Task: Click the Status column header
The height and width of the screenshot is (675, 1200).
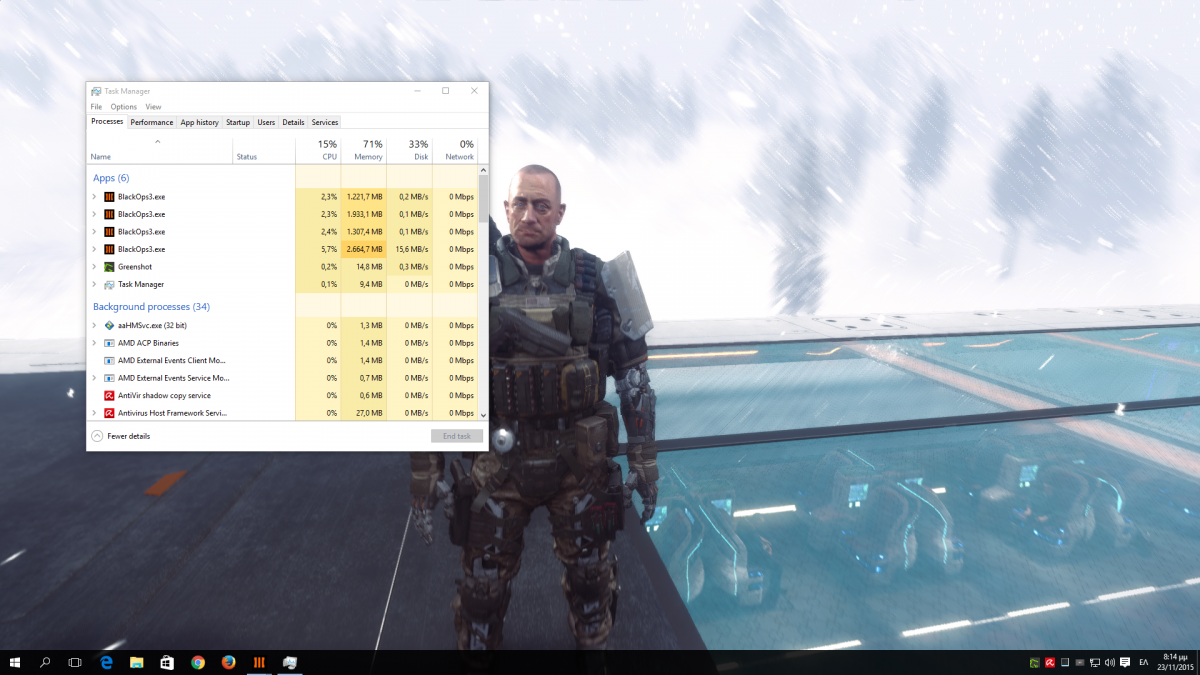Action: coord(264,150)
